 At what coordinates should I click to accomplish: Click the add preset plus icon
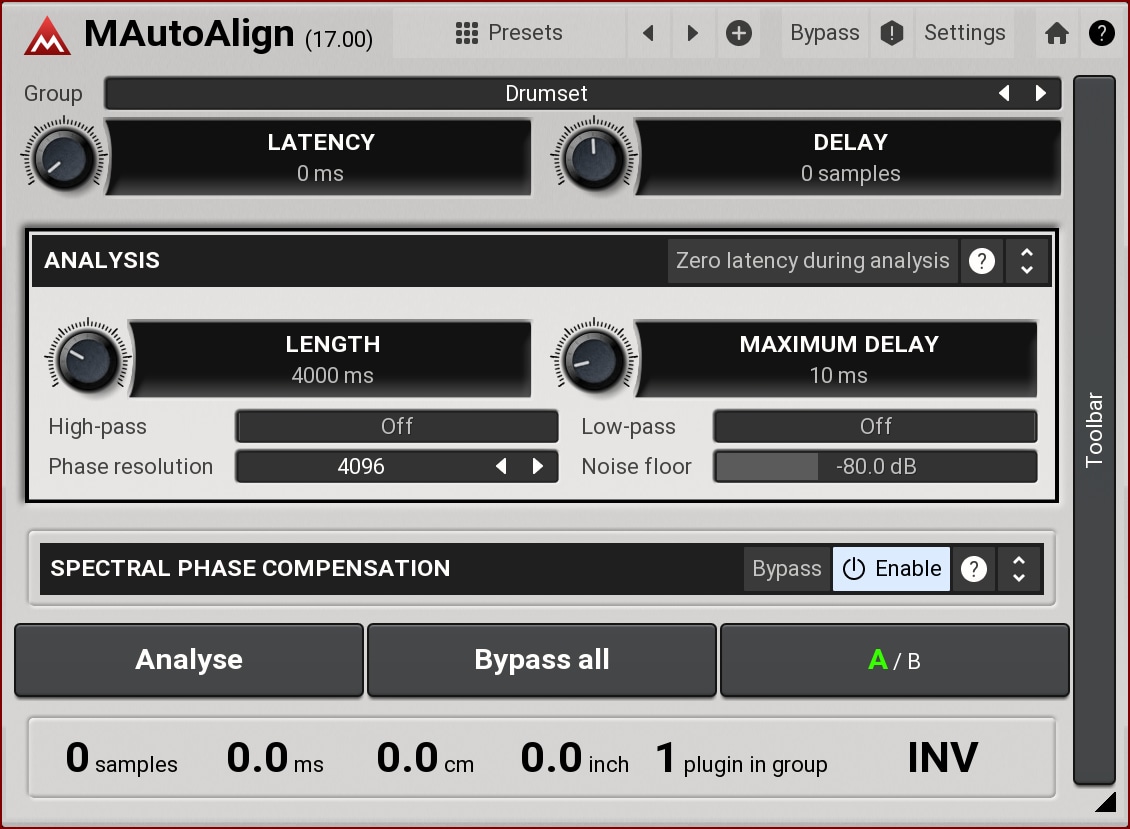(738, 34)
